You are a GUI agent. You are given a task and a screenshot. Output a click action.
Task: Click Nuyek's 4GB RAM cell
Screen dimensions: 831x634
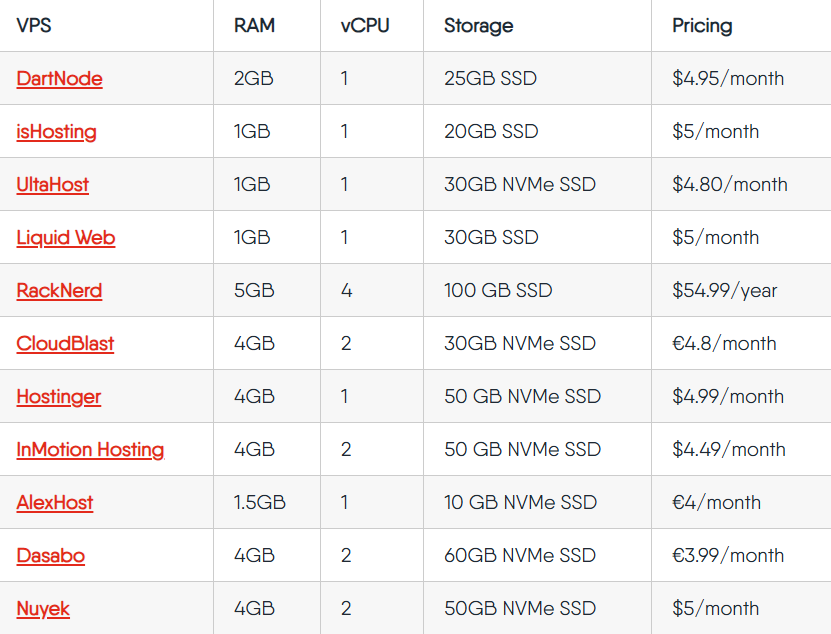tap(254, 609)
